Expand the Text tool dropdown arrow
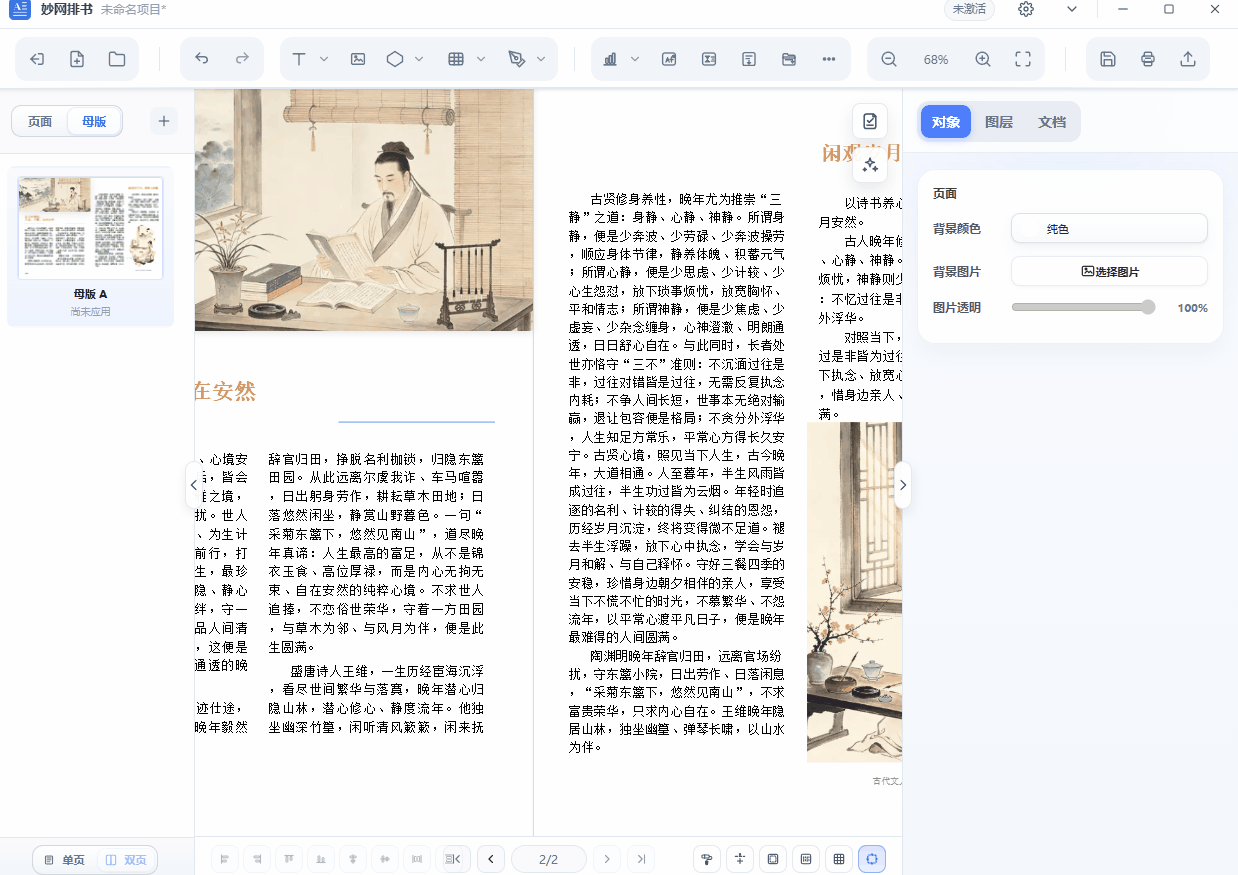1238x875 pixels. pyautogui.click(x=324, y=59)
